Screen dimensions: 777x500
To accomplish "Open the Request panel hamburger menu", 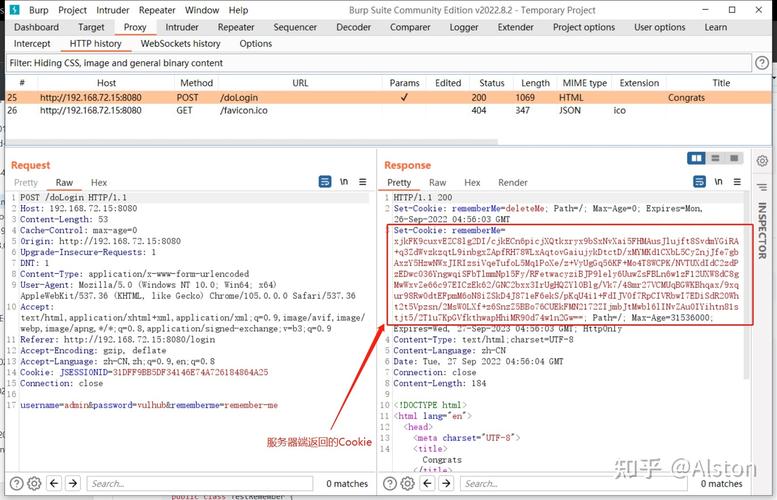I will [x=363, y=182].
